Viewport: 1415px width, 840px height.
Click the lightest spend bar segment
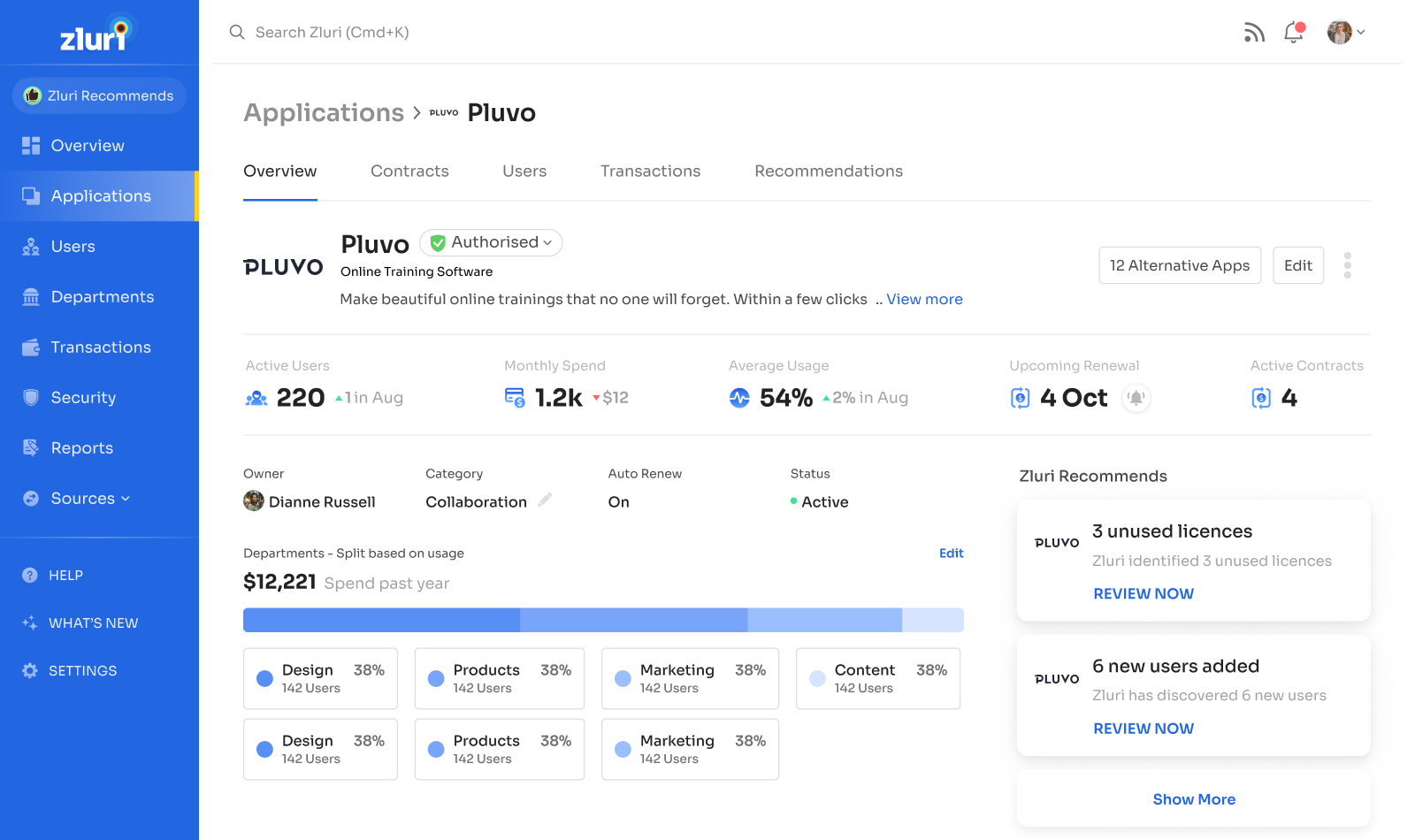(x=933, y=620)
